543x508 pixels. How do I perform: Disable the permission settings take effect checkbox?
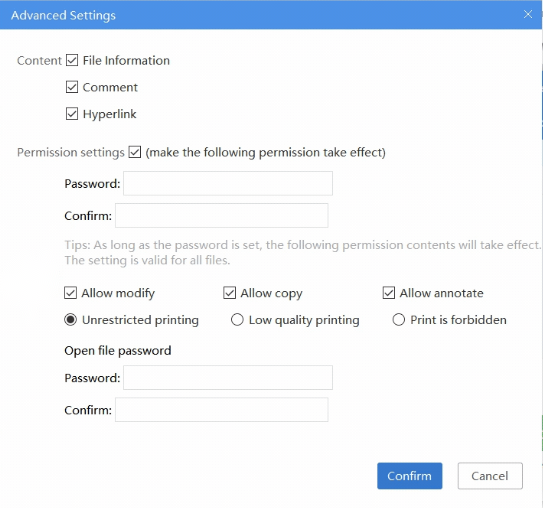(x=135, y=152)
